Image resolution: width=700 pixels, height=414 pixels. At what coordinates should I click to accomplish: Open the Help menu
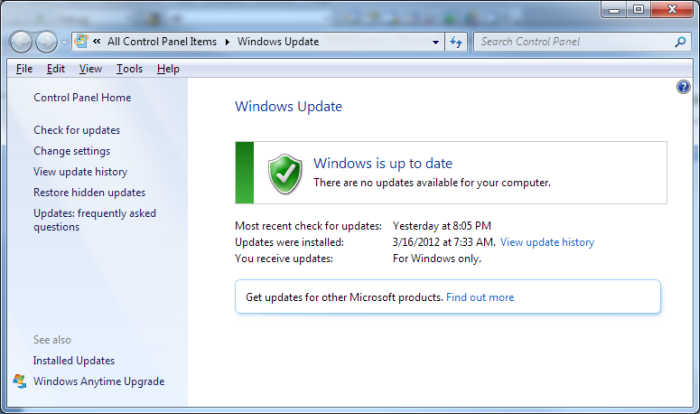click(168, 69)
